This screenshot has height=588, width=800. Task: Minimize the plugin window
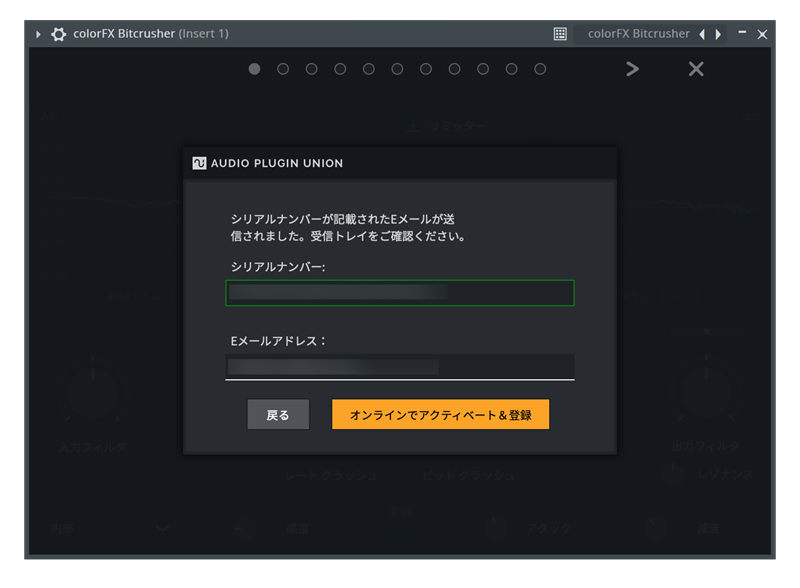[x=742, y=33]
